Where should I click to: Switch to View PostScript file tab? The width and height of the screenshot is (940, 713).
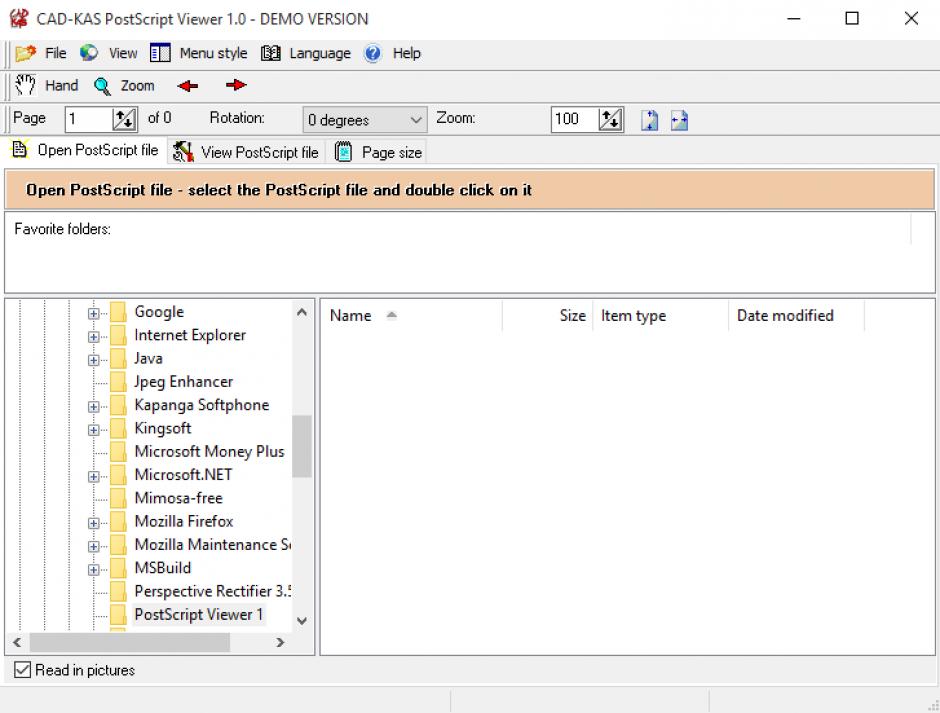[246, 152]
